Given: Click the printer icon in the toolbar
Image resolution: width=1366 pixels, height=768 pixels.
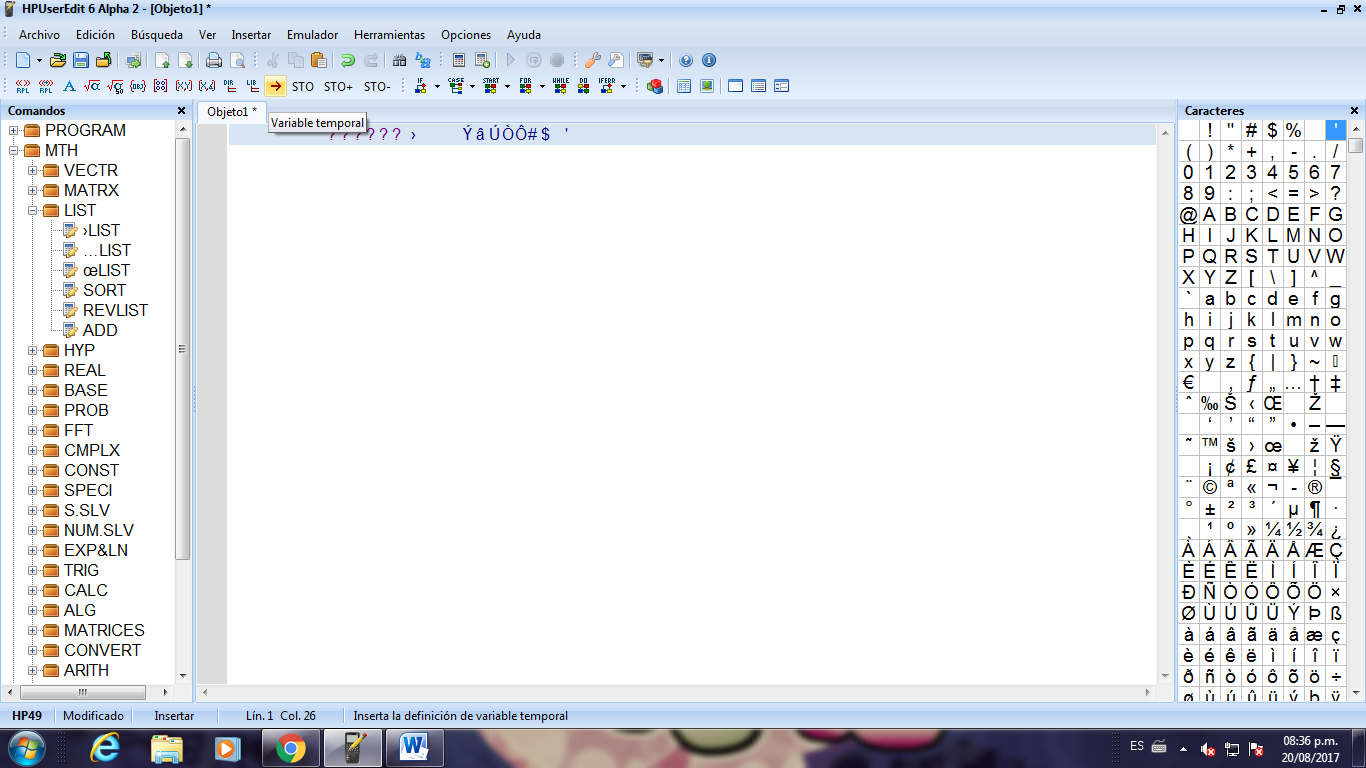Looking at the screenshot, I should click(x=213, y=60).
